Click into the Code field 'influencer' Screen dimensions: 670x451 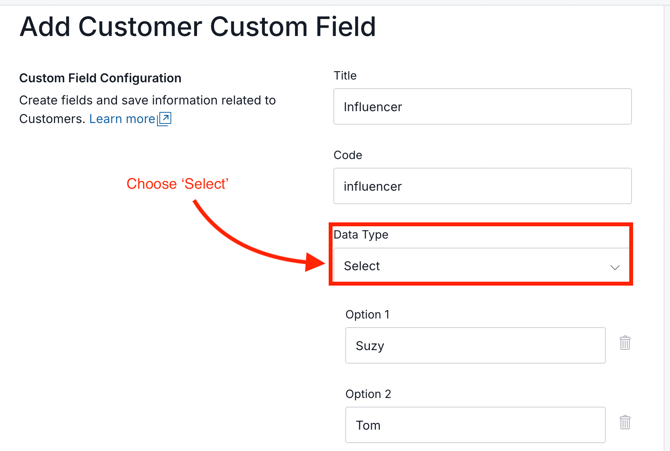[x=482, y=186]
